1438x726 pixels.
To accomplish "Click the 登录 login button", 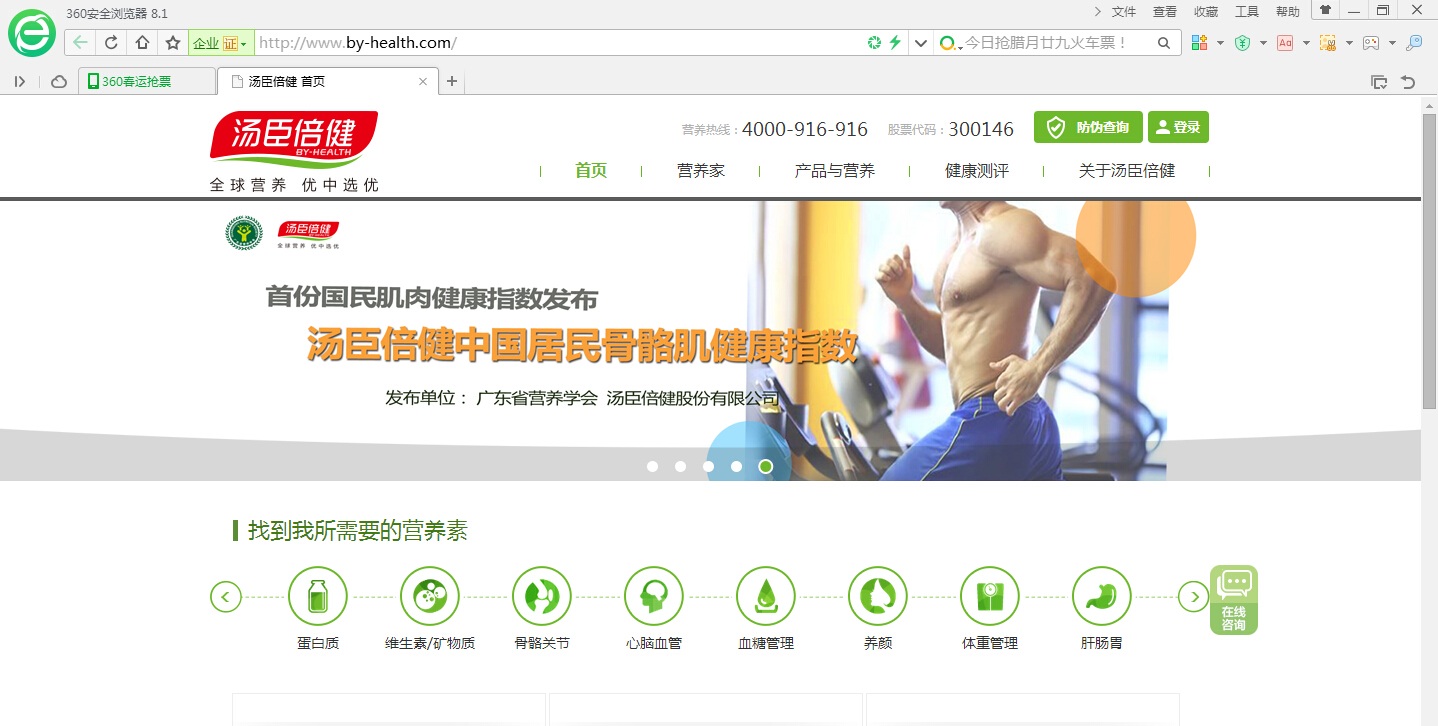I will pyautogui.click(x=1178, y=127).
